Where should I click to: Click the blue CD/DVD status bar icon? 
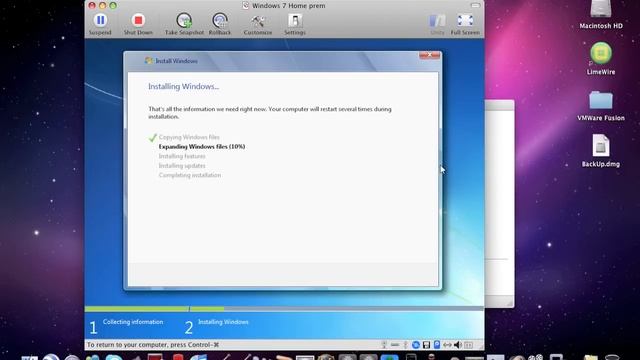point(416,345)
